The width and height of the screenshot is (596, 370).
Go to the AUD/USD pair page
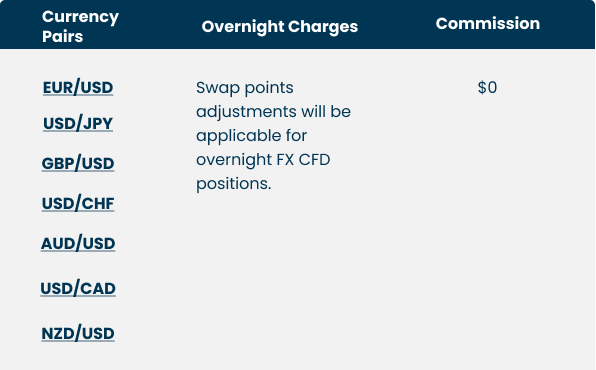click(78, 243)
